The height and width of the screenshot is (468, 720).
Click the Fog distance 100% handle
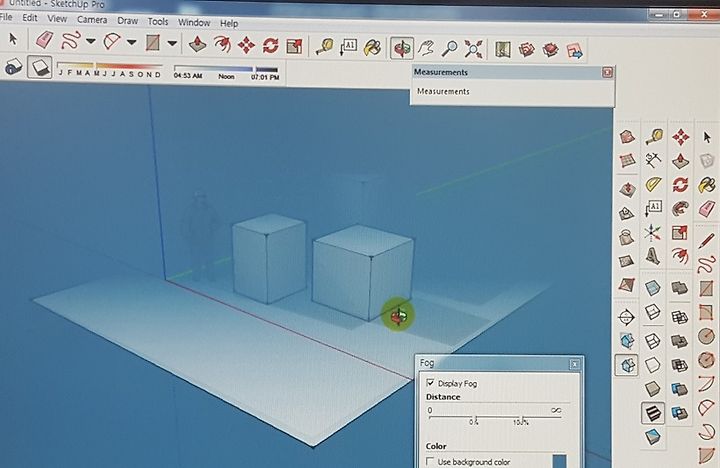[x=520, y=419]
